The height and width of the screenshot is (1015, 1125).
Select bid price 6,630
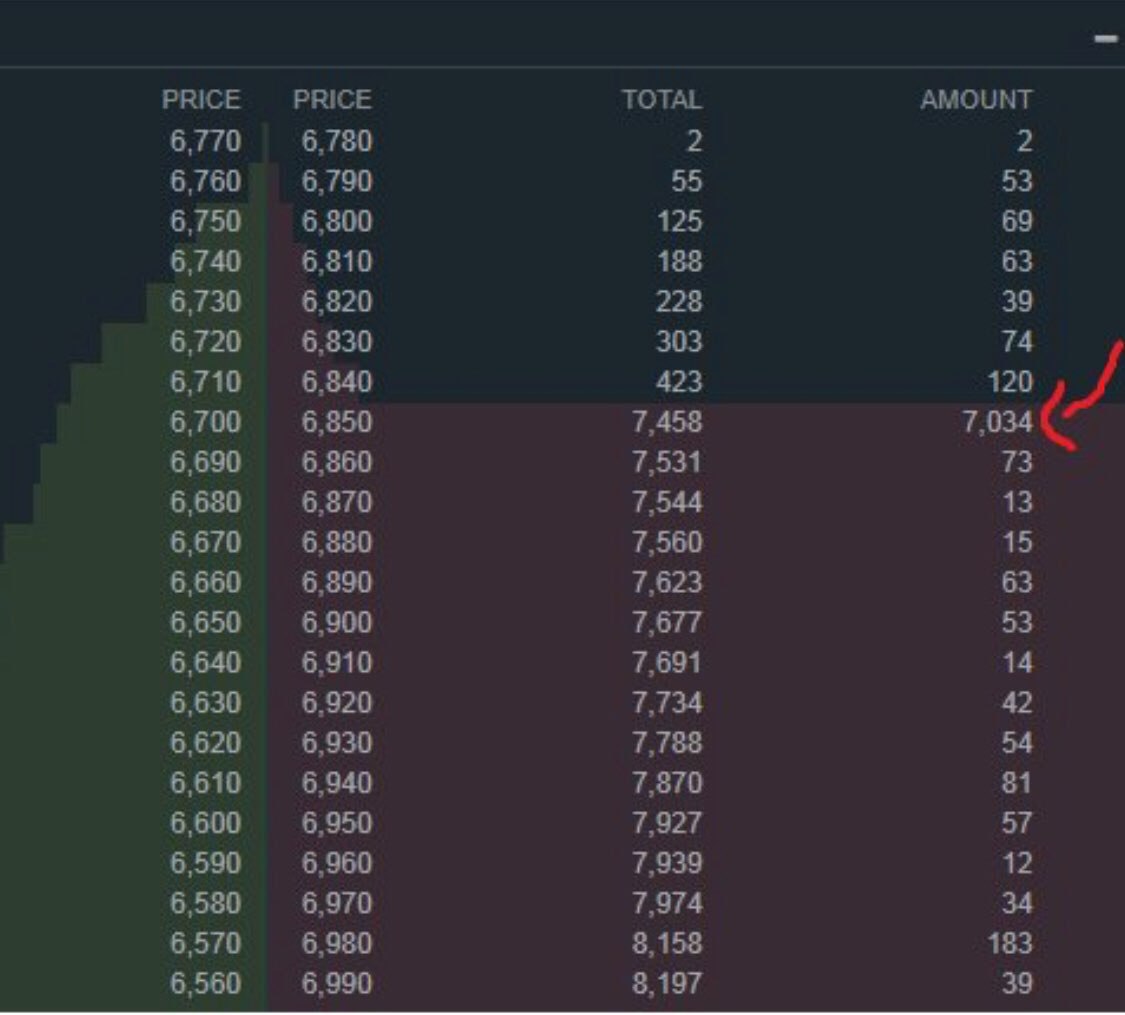206,704
